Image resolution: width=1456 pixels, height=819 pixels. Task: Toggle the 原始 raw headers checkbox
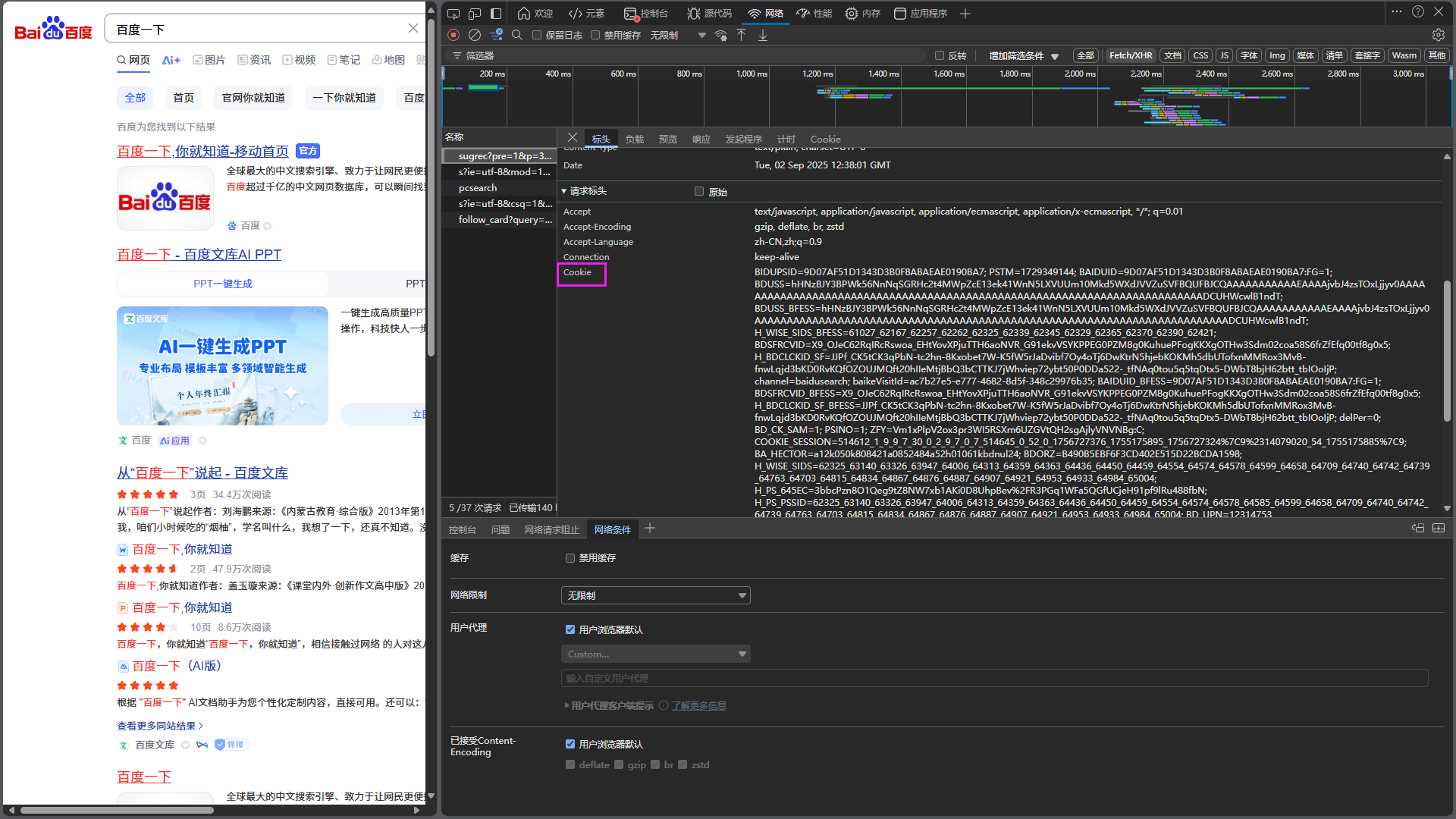click(x=699, y=191)
